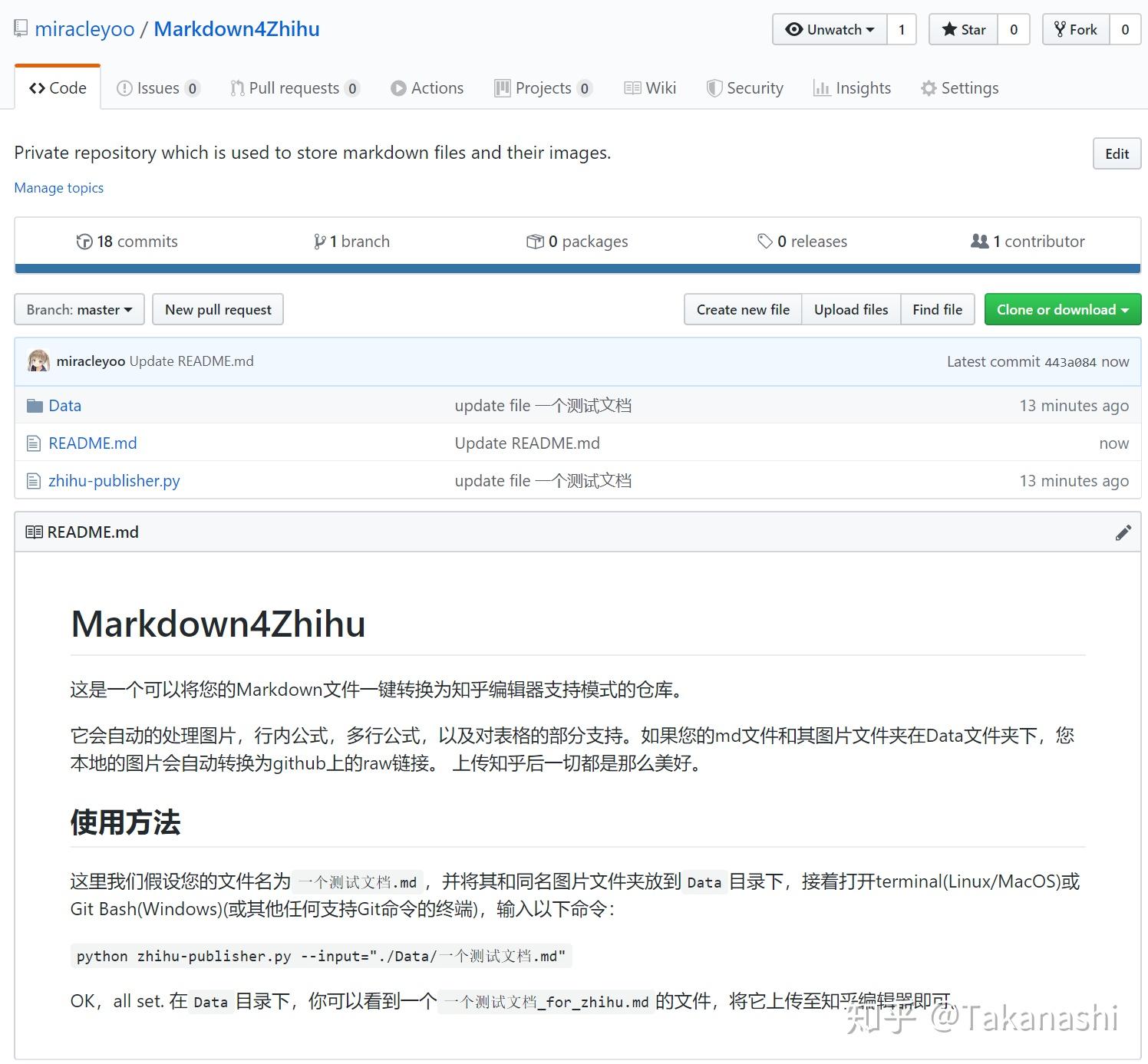The width and height of the screenshot is (1148, 1064).
Task: Open commit hash 443a084
Action: pos(1070,362)
